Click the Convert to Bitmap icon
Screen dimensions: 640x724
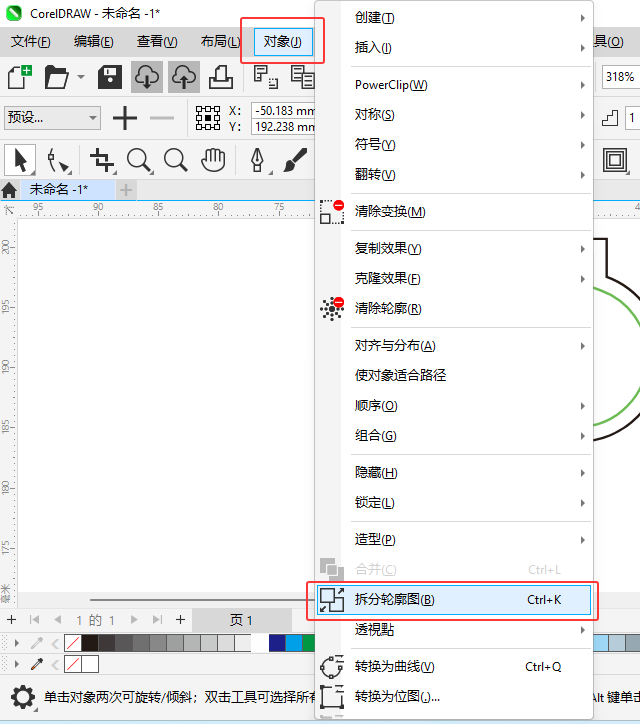pos(332,697)
